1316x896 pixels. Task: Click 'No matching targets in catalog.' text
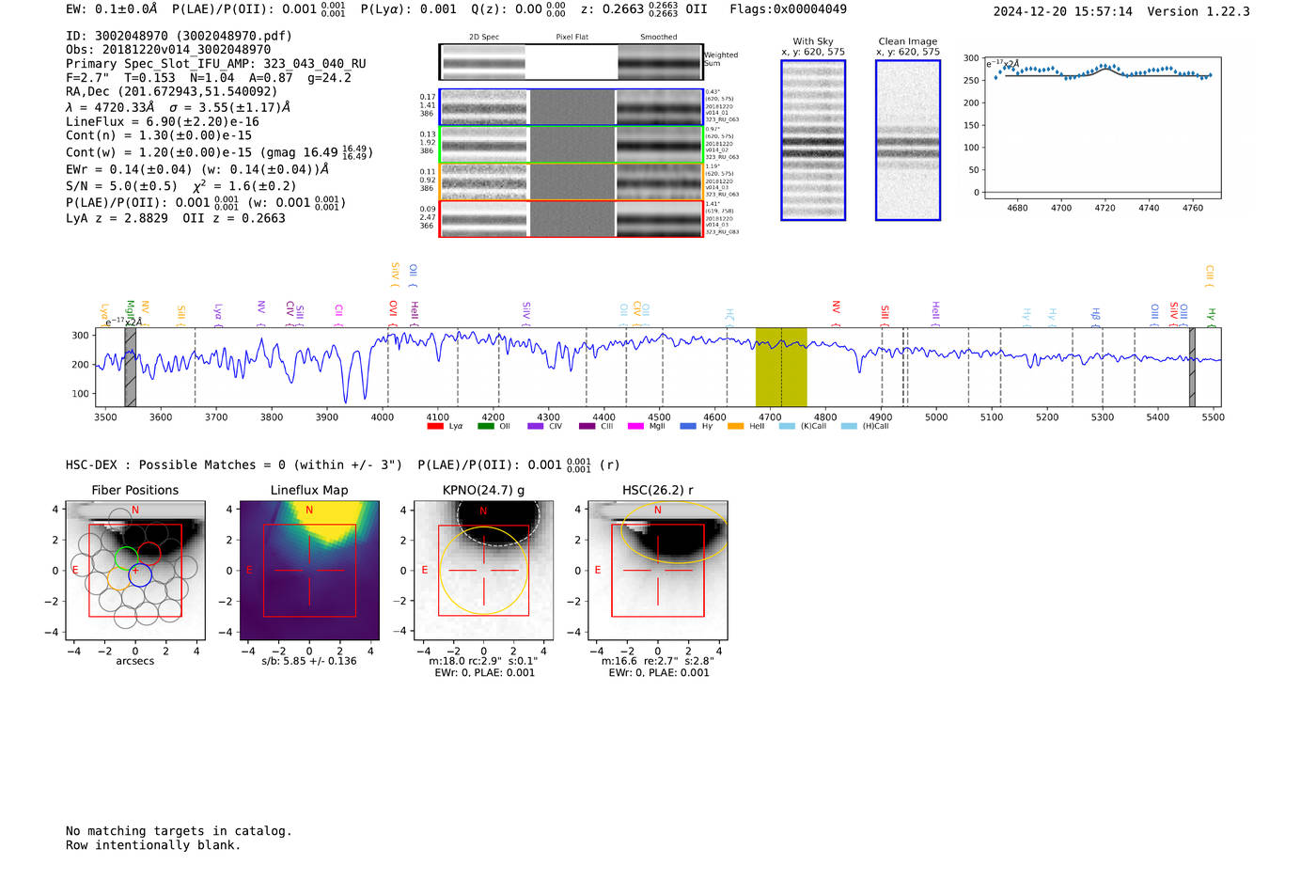pos(179,831)
